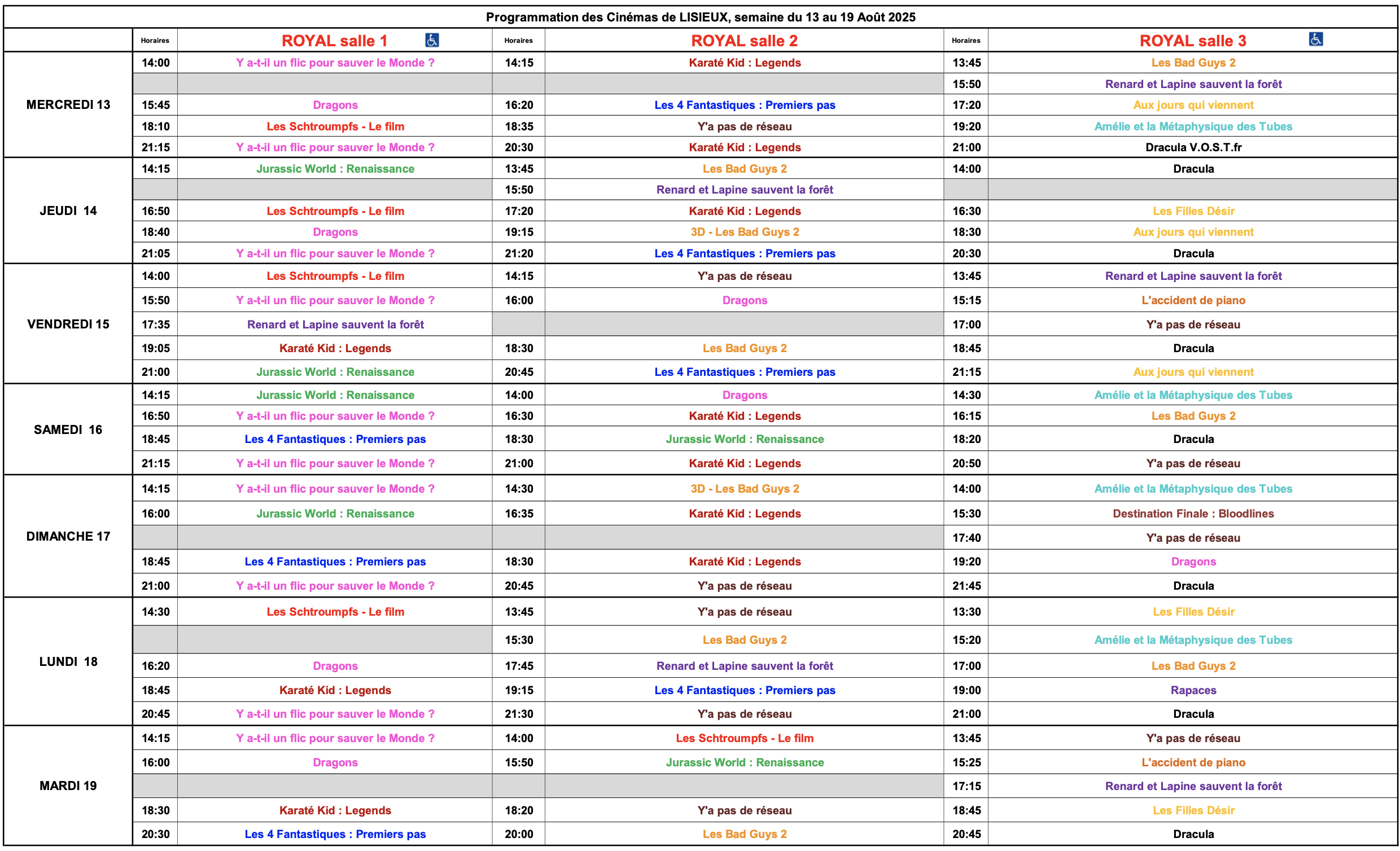The height and width of the screenshot is (851, 1400).
Task: Click the 18:20 showtime on Mardi salle 2
Action: 519,810
